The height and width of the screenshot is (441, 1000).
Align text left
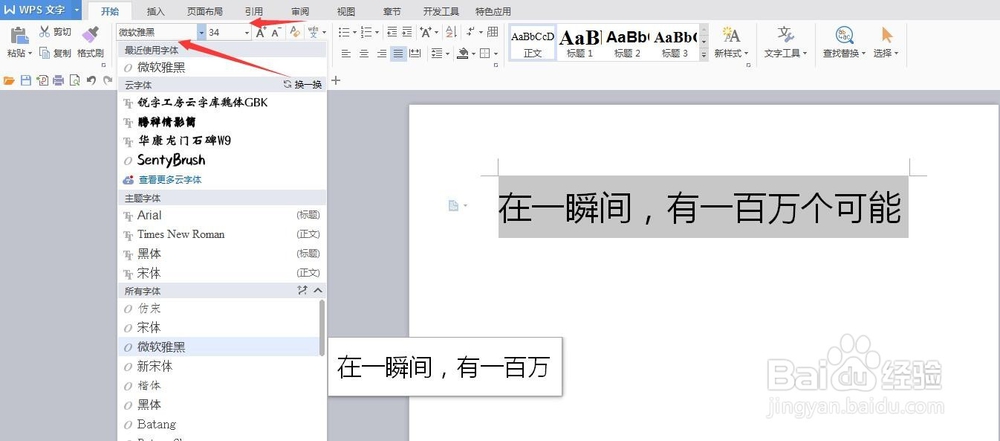pos(346,54)
